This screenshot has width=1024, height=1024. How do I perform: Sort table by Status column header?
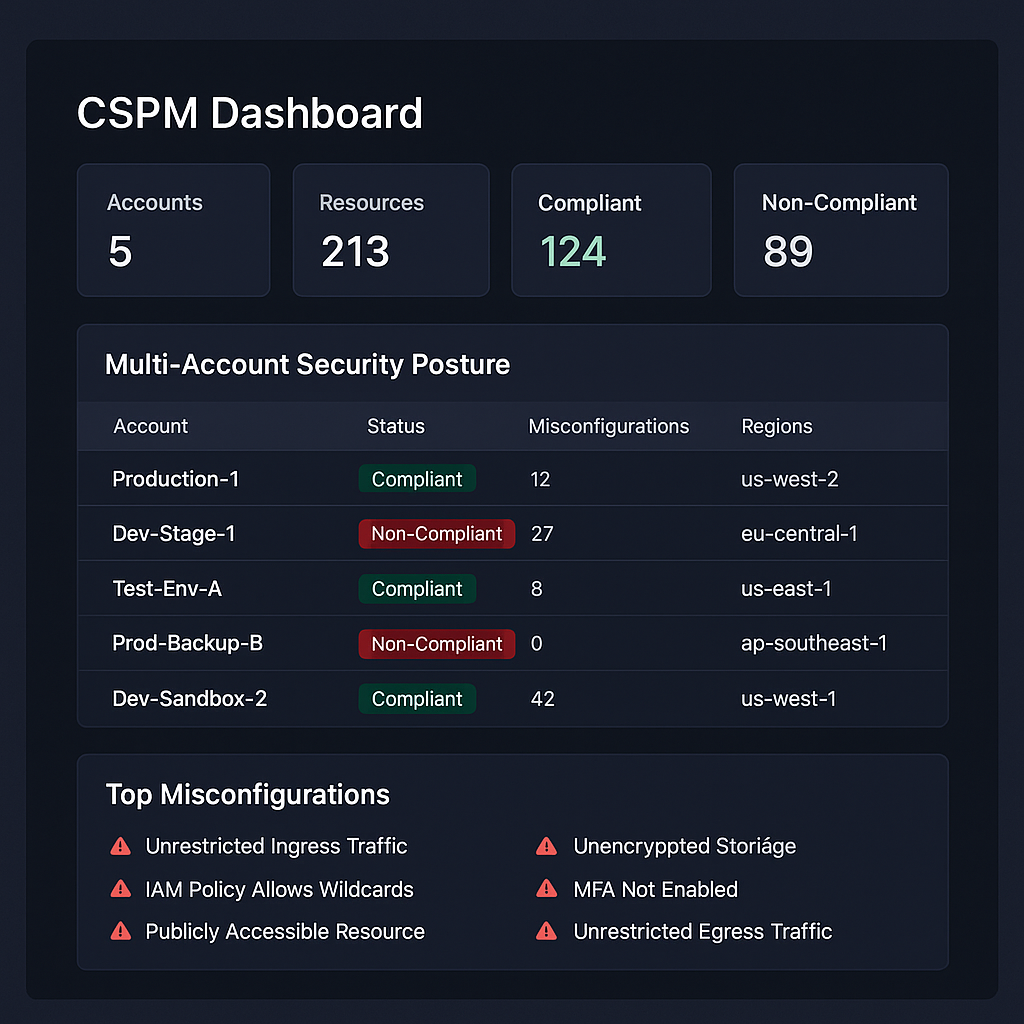point(396,426)
